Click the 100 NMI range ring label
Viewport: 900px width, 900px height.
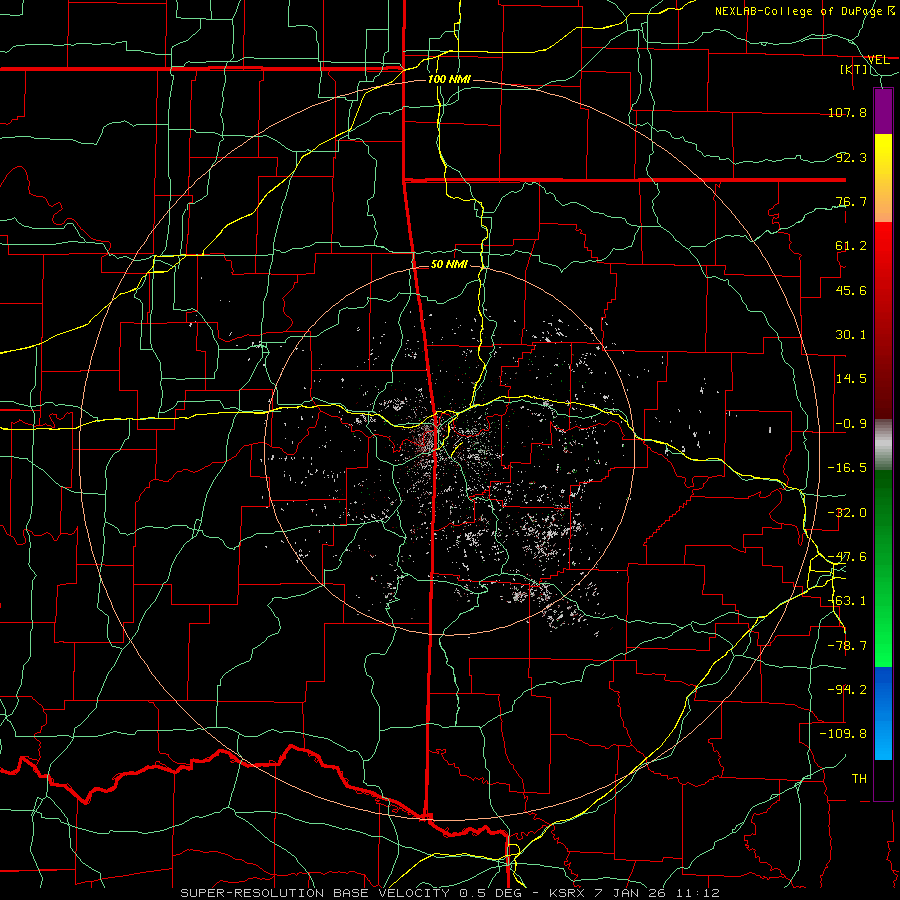449,79
